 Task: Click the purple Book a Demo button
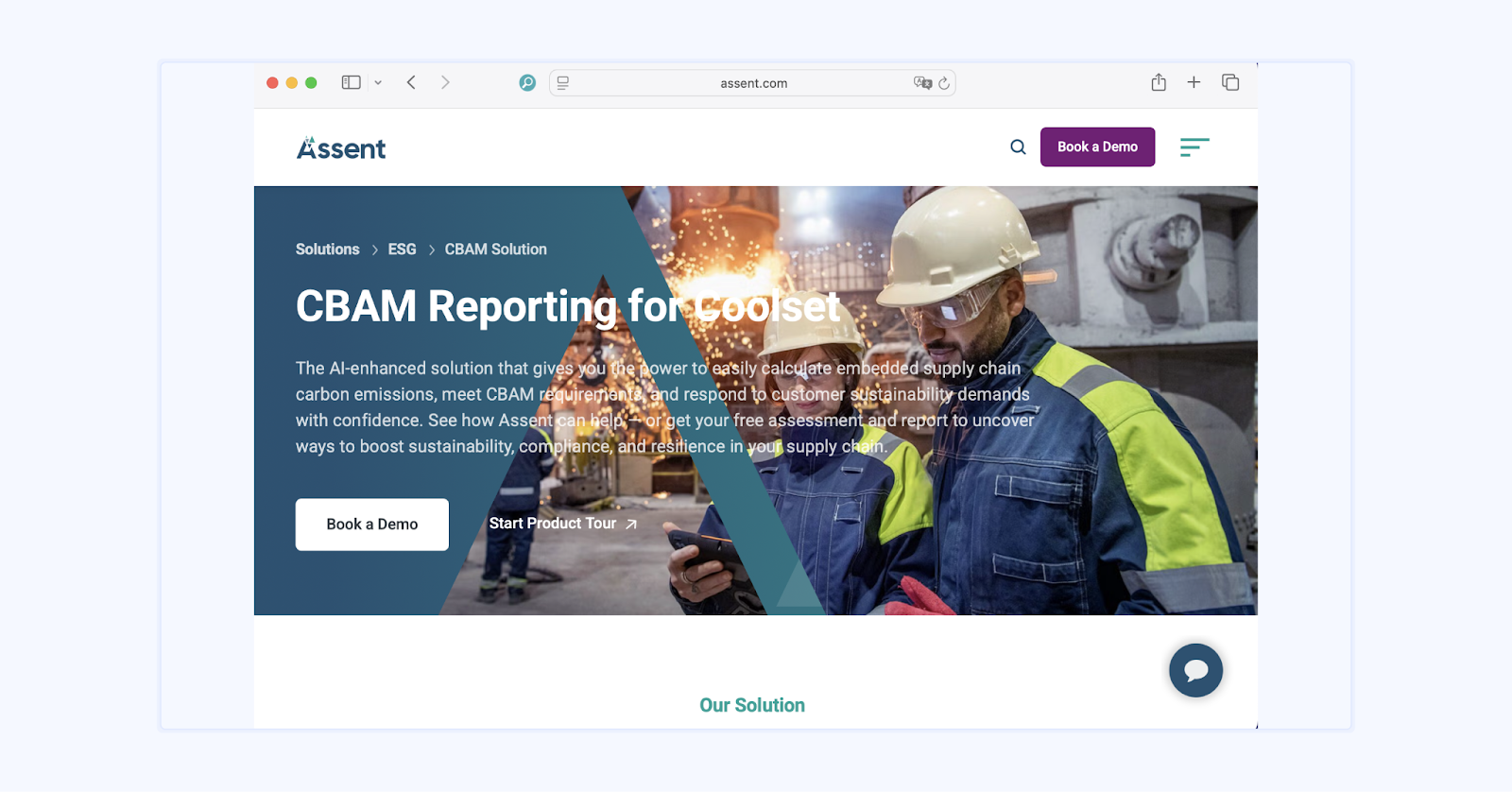pyautogui.click(x=1097, y=146)
